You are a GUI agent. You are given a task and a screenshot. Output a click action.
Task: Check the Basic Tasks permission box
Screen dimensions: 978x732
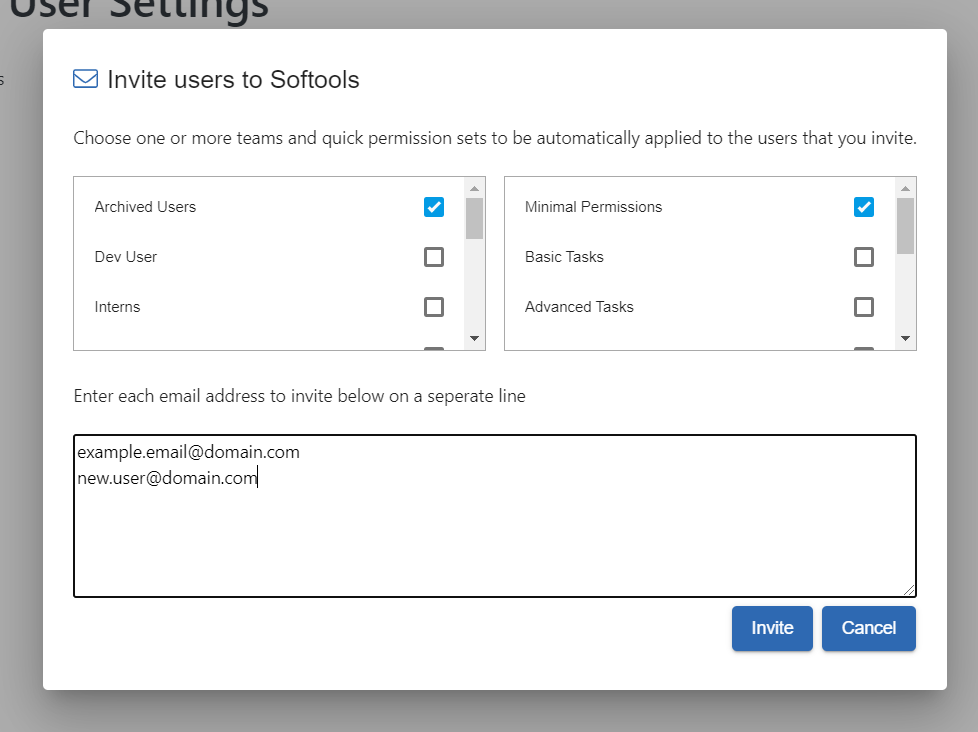864,257
